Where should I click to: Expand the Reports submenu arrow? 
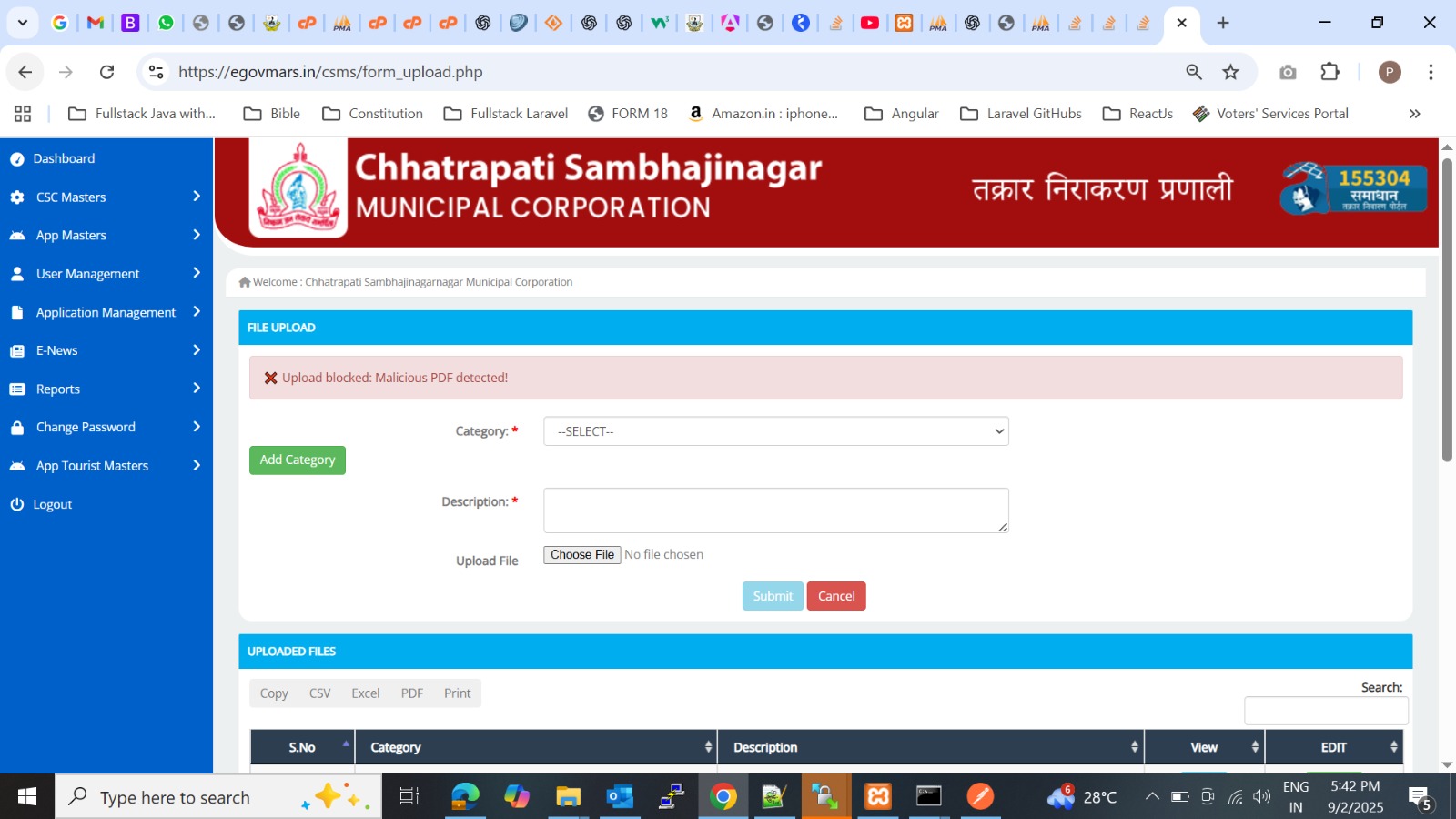click(x=197, y=389)
